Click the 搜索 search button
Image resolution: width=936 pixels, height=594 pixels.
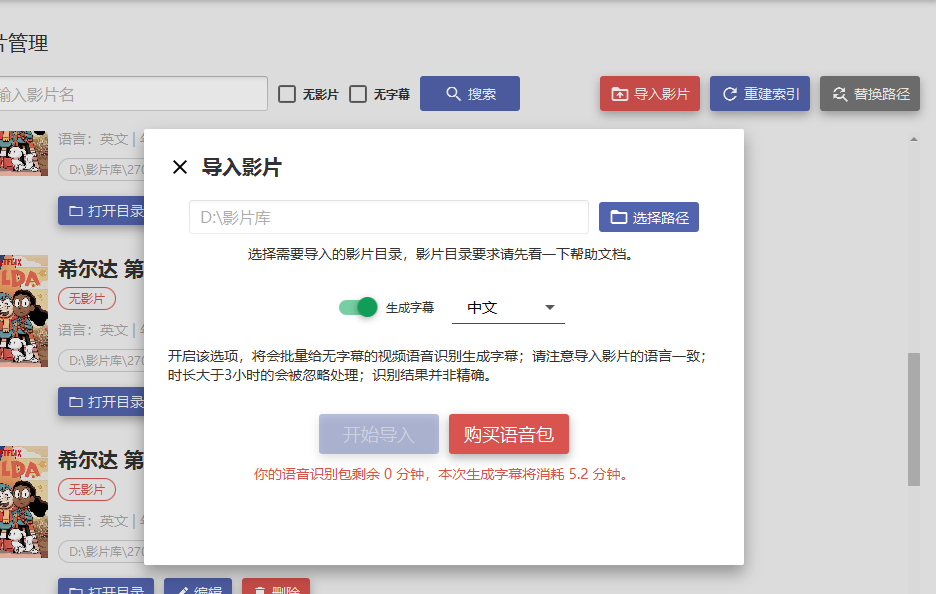pos(470,94)
